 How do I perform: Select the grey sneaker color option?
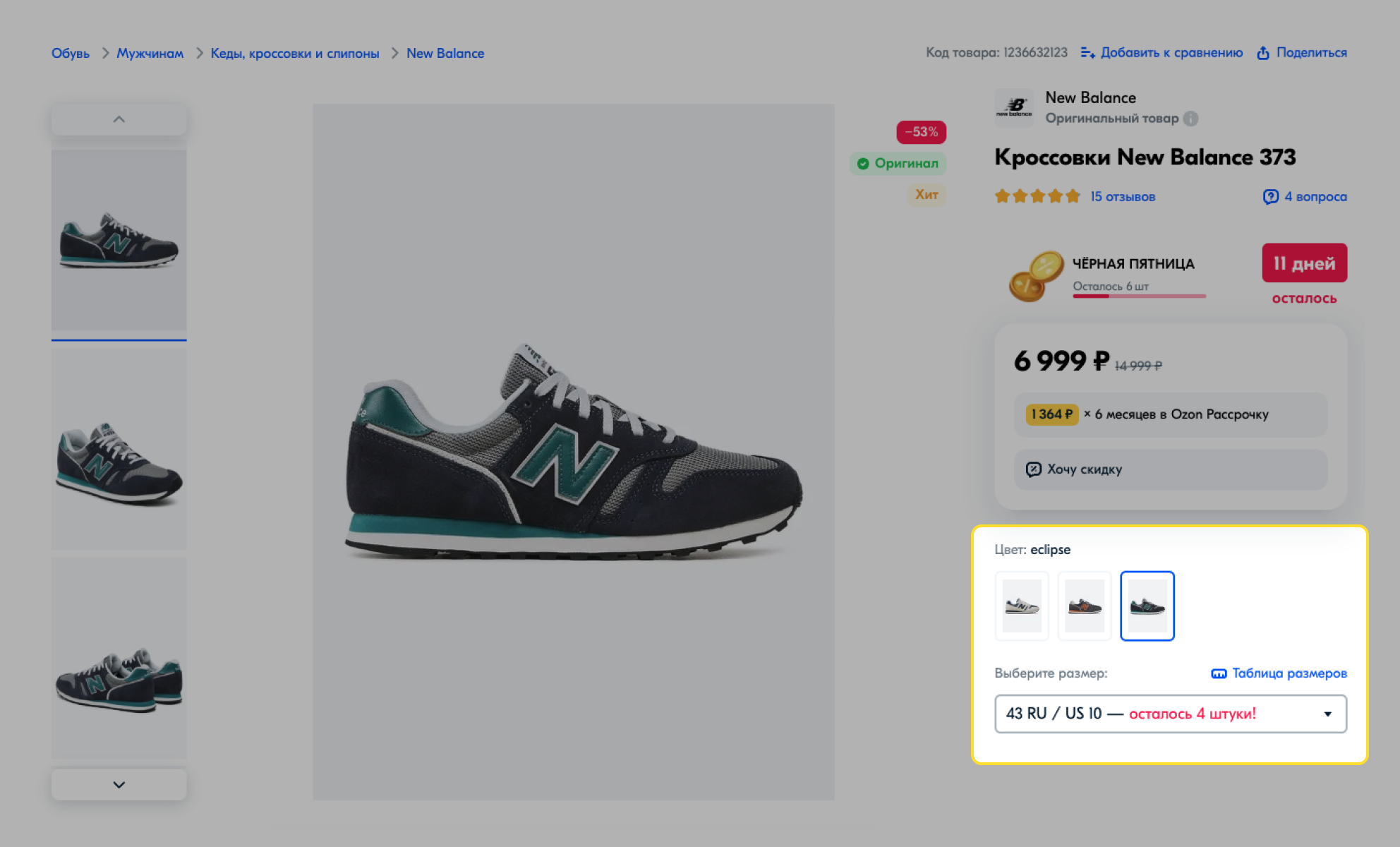tap(1022, 606)
